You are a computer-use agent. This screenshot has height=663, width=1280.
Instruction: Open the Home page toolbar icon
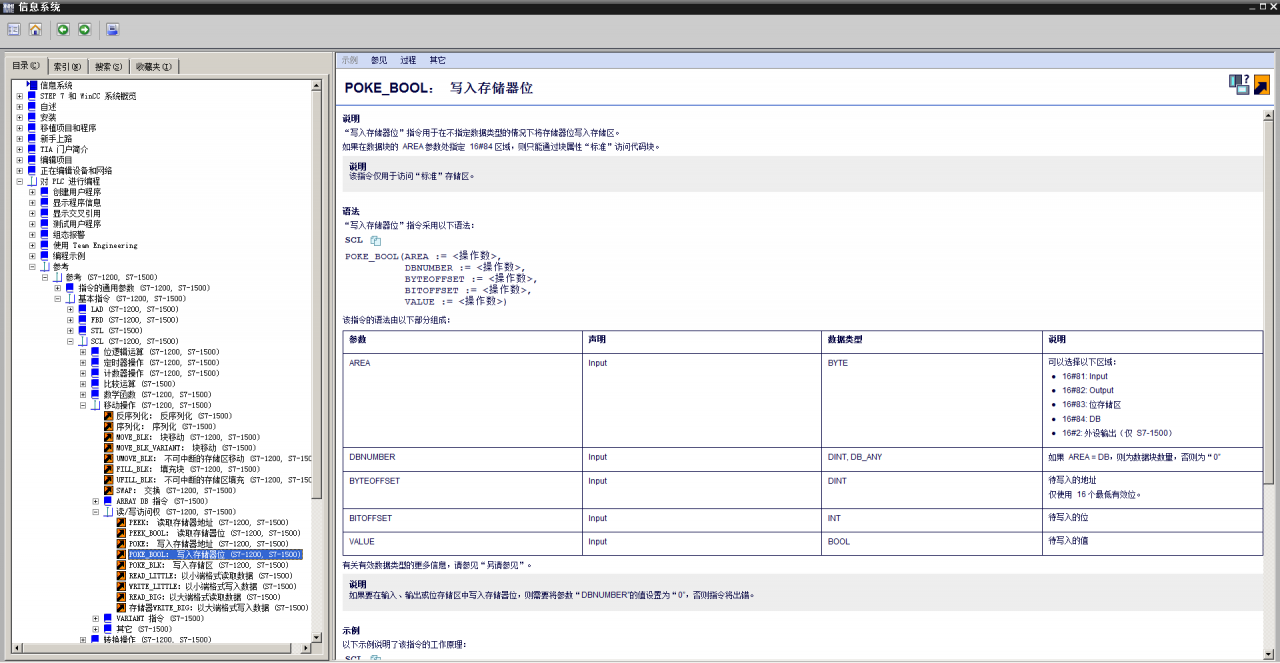pos(36,30)
